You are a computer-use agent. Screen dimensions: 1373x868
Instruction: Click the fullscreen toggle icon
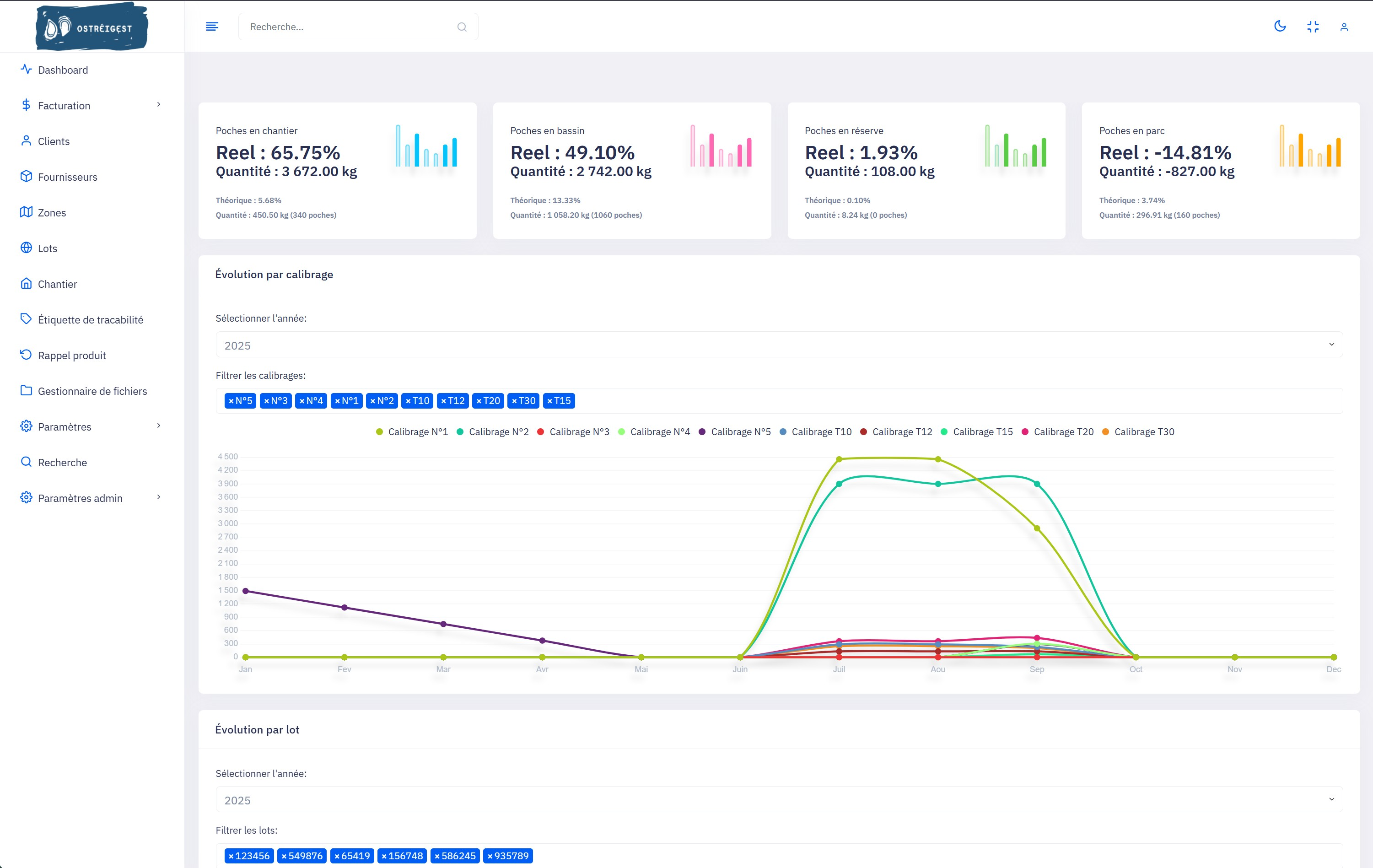pyautogui.click(x=1313, y=27)
